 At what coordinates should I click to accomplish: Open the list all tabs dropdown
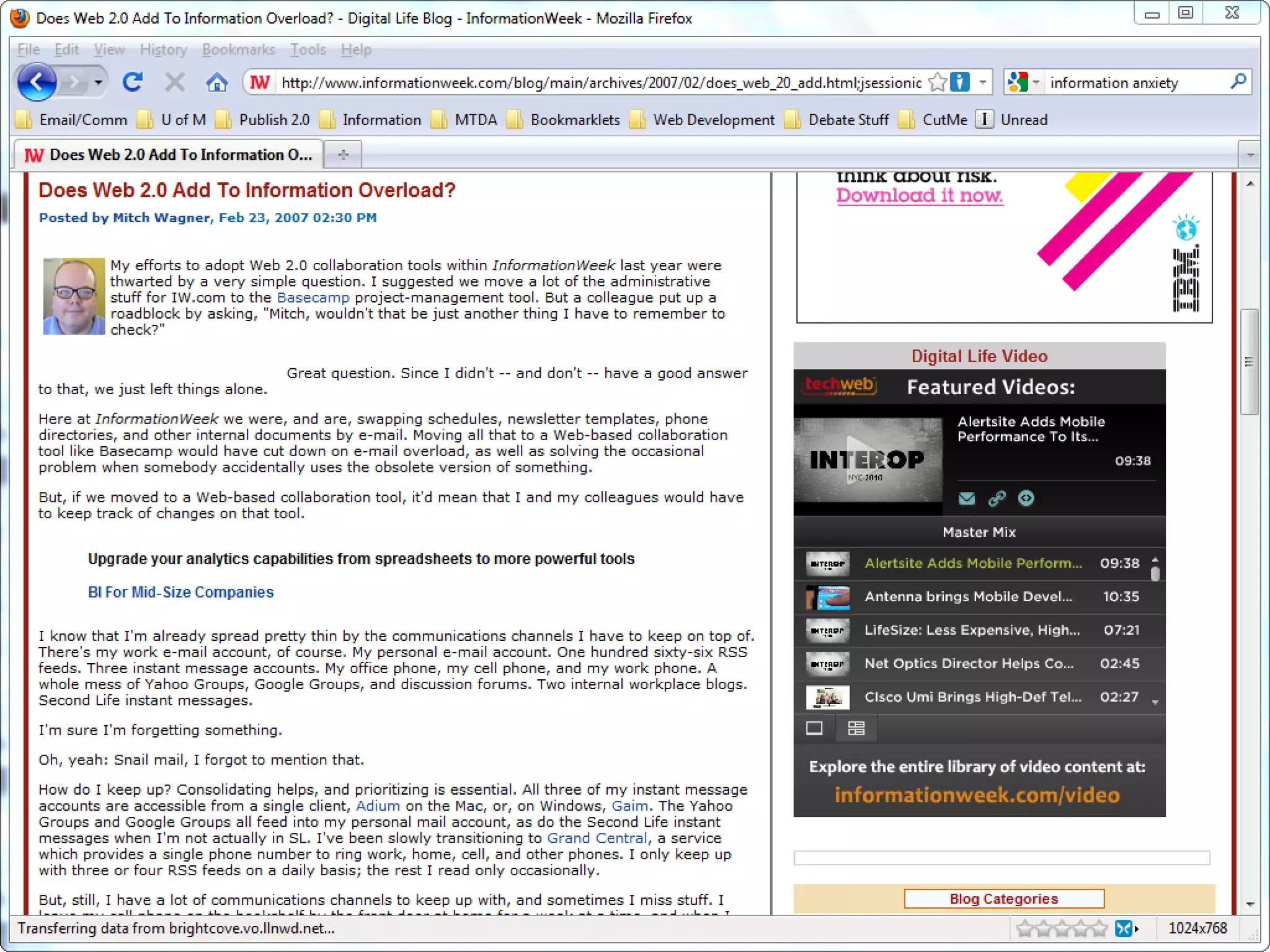point(1250,154)
